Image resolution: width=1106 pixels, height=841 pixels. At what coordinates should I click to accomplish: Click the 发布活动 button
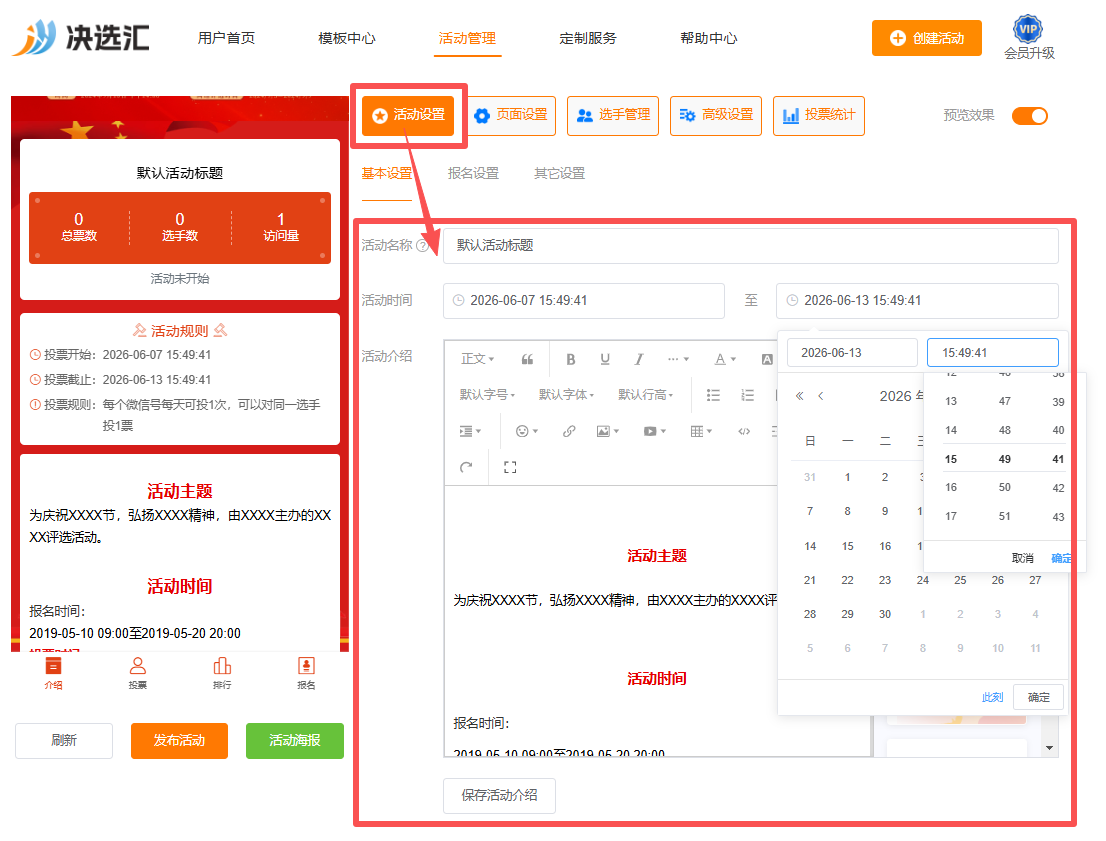pyautogui.click(x=179, y=741)
